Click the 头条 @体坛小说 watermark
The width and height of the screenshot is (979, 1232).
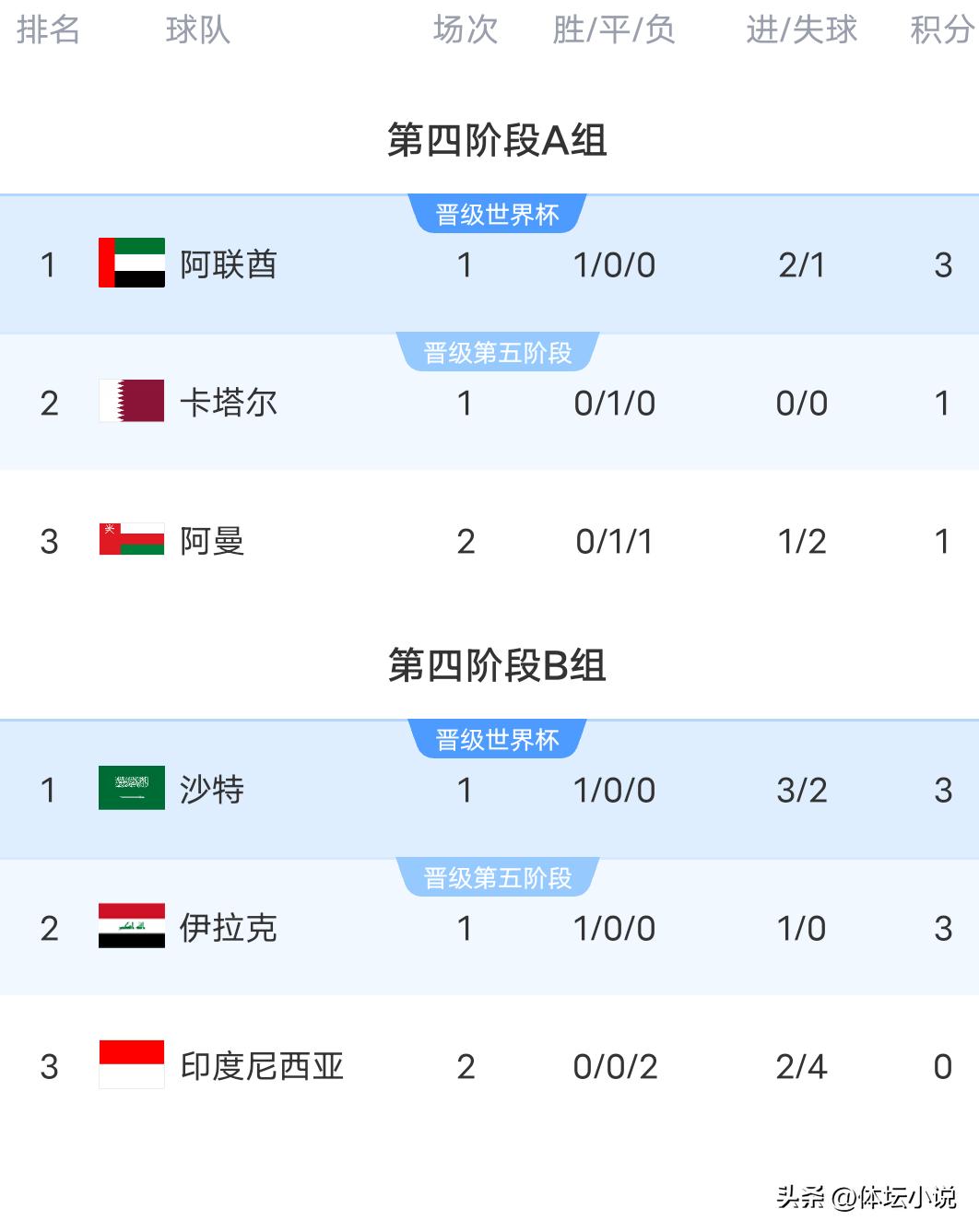866,1197
